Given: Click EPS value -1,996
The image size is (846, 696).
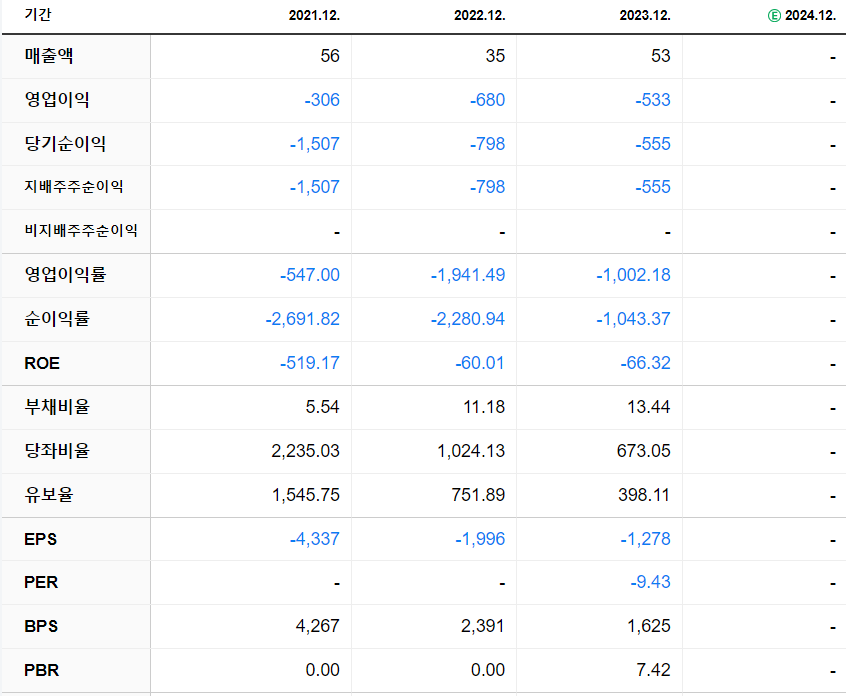Looking at the screenshot, I should click(480, 539).
